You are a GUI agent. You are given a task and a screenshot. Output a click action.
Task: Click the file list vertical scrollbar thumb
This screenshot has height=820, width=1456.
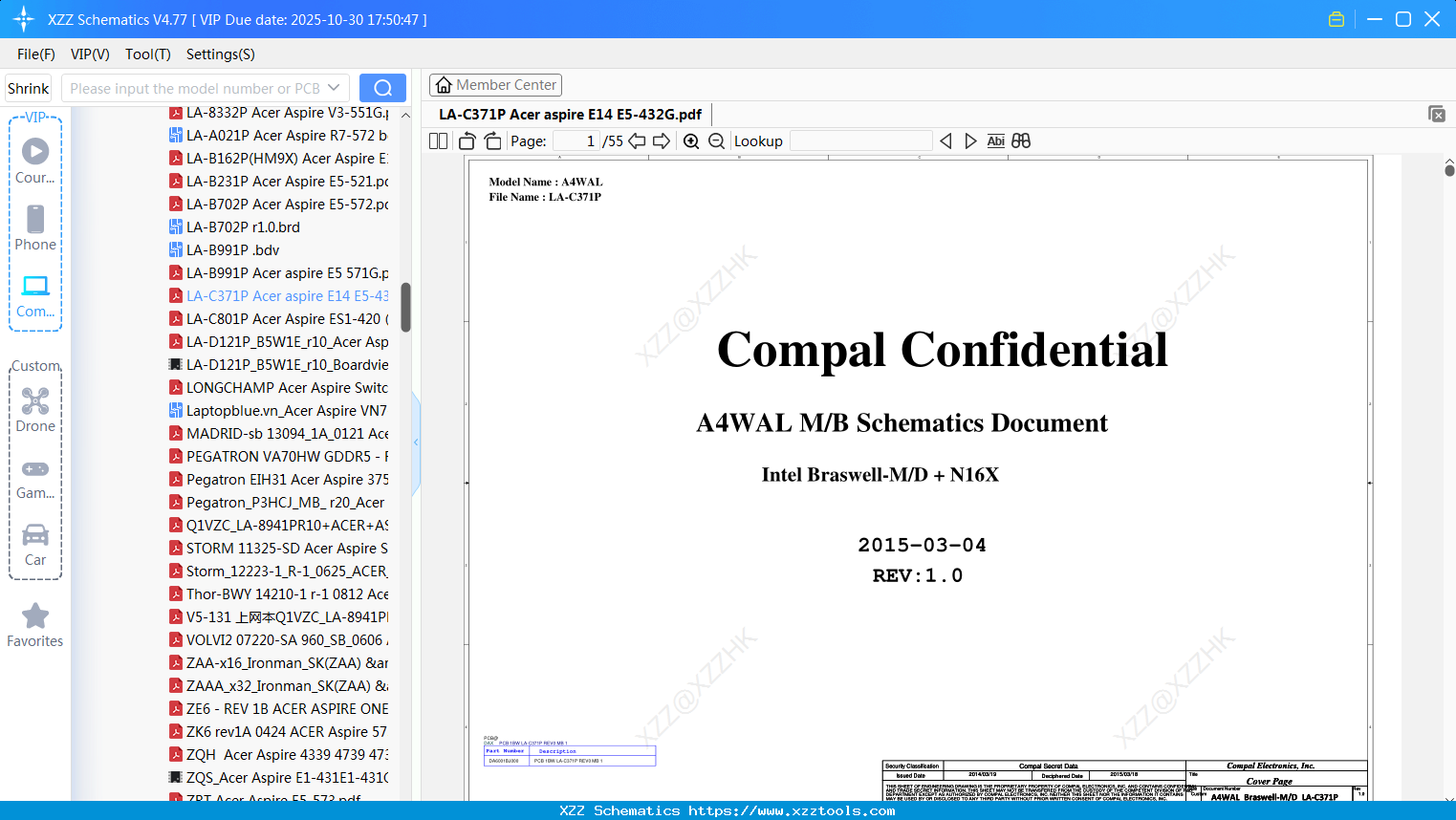(x=405, y=307)
